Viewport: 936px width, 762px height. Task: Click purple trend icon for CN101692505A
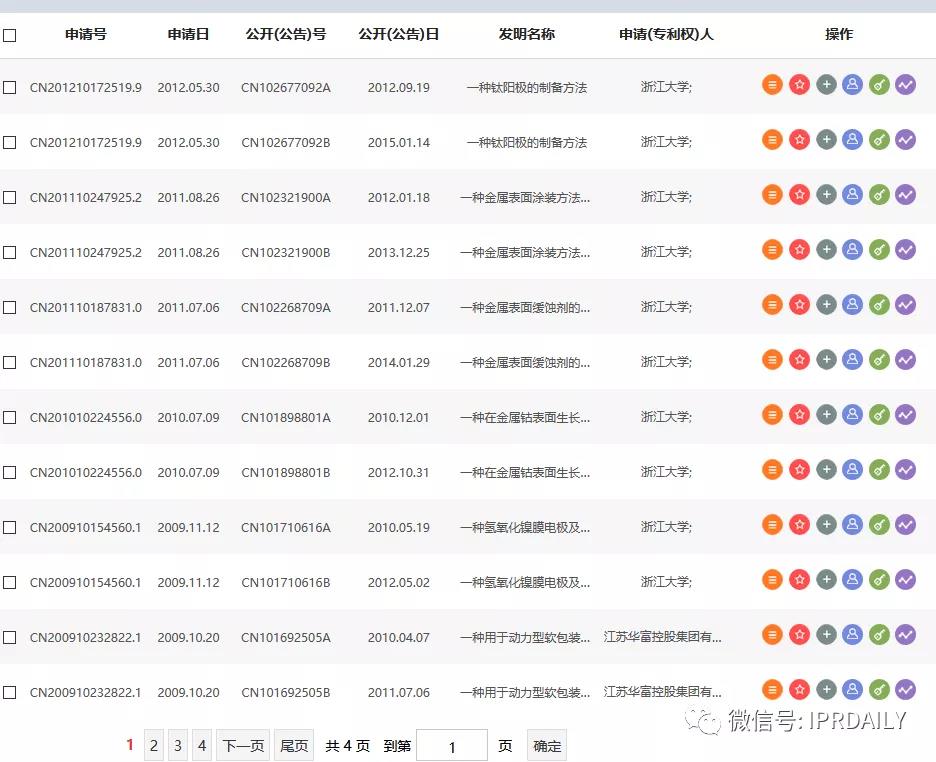(906, 634)
